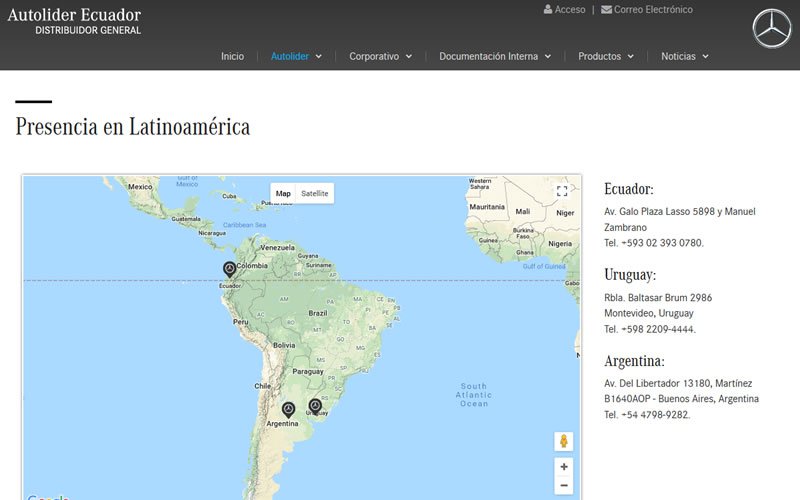800x500 pixels.
Task: Open the Productos menu
Action: click(x=605, y=57)
